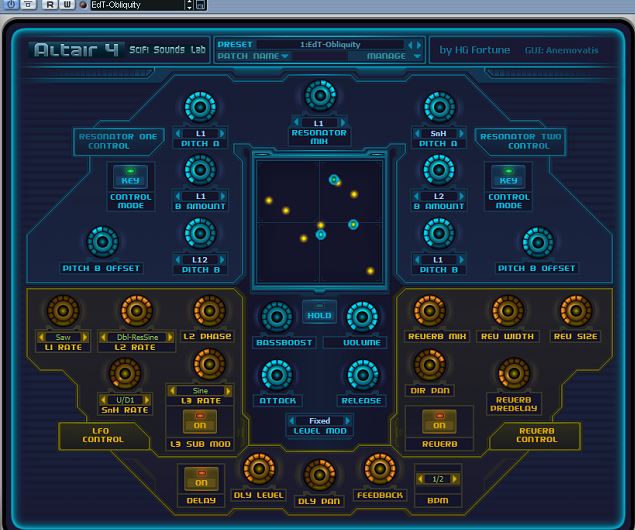Toggle the Reverb on switch
Screen dimensions: 635x530
click(439, 421)
